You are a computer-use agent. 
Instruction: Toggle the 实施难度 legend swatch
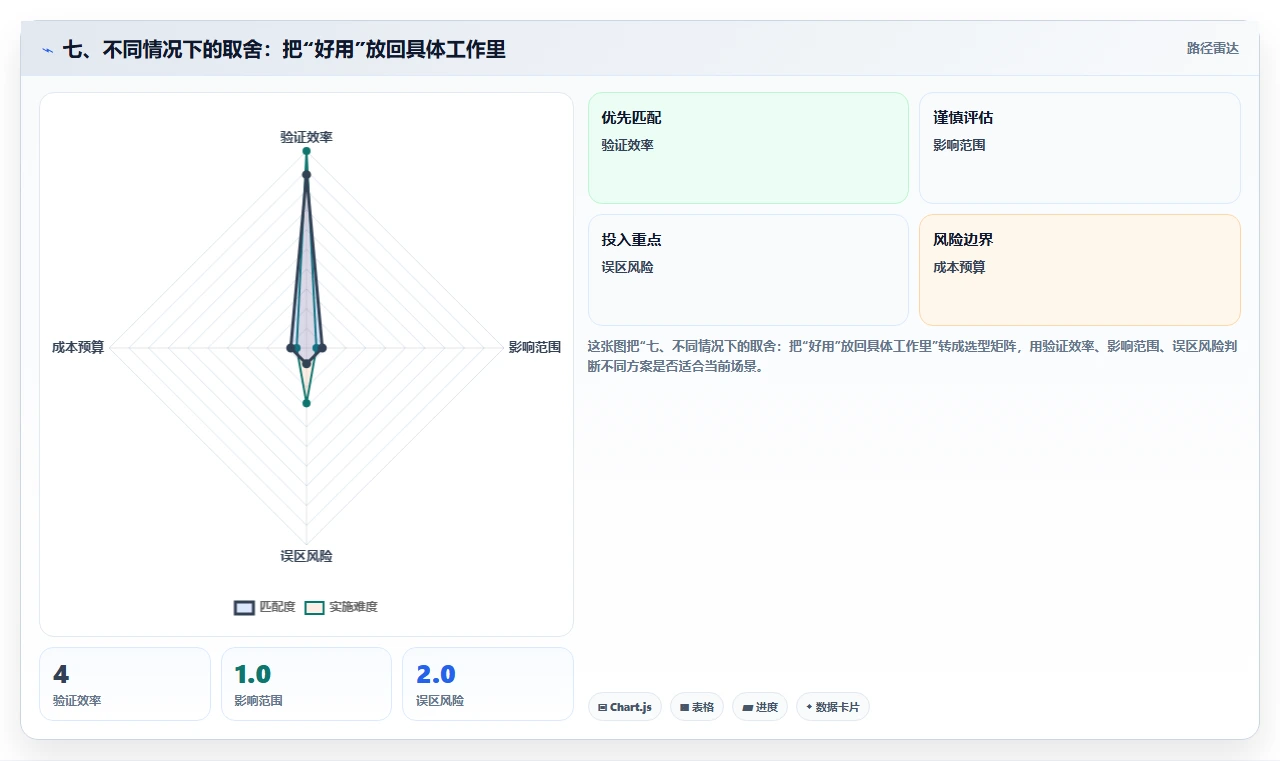click(315, 607)
